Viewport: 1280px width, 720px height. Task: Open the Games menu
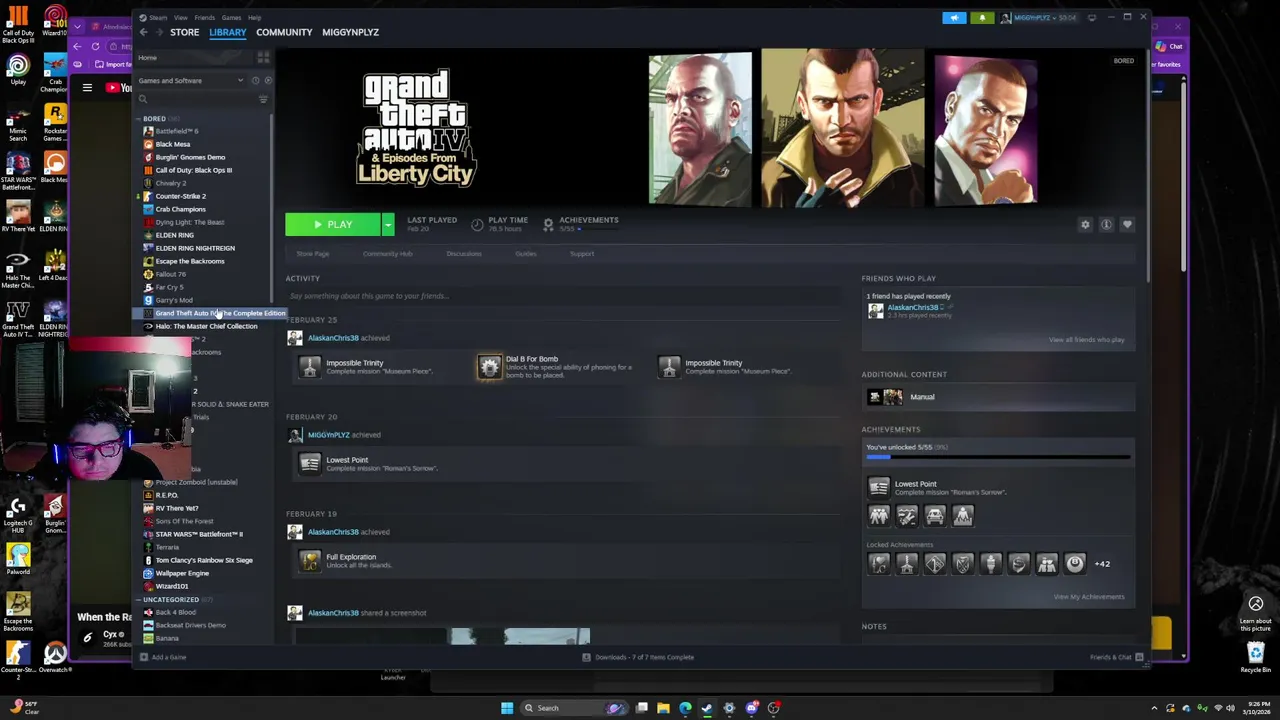click(231, 17)
